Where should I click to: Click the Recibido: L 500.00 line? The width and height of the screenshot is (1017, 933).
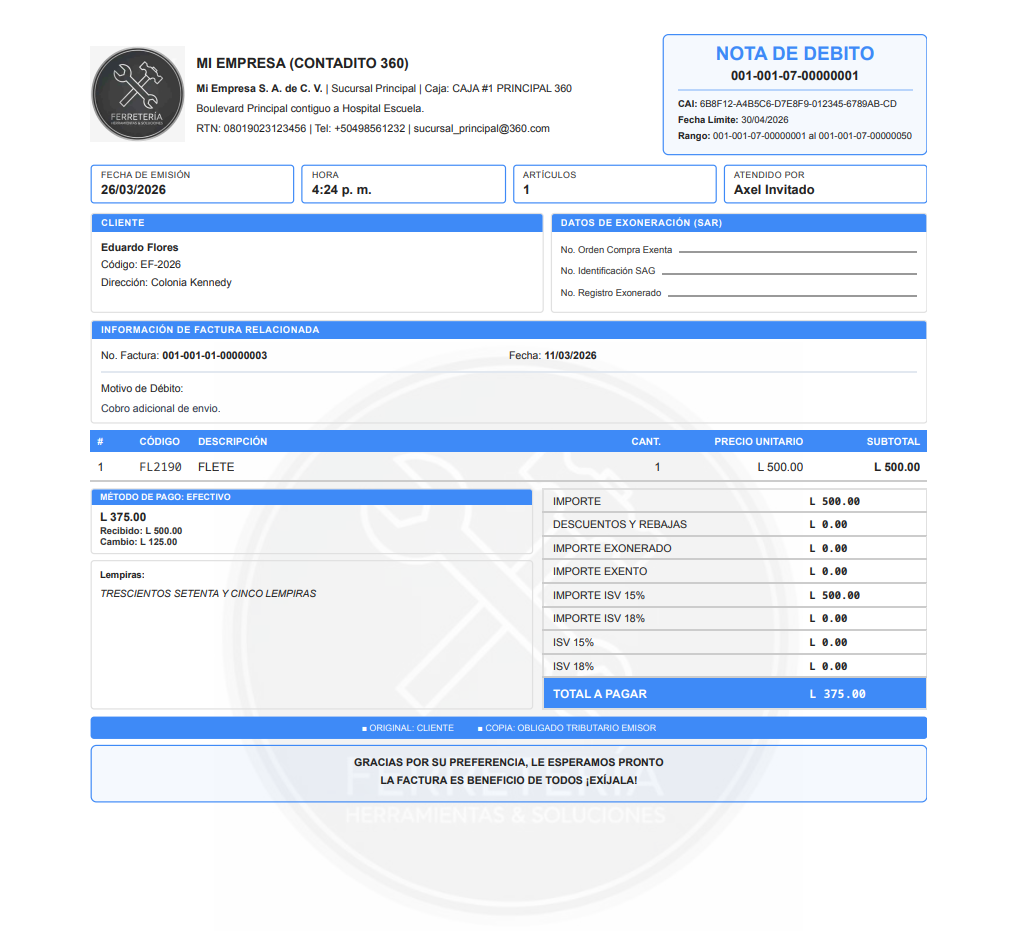coord(141,531)
